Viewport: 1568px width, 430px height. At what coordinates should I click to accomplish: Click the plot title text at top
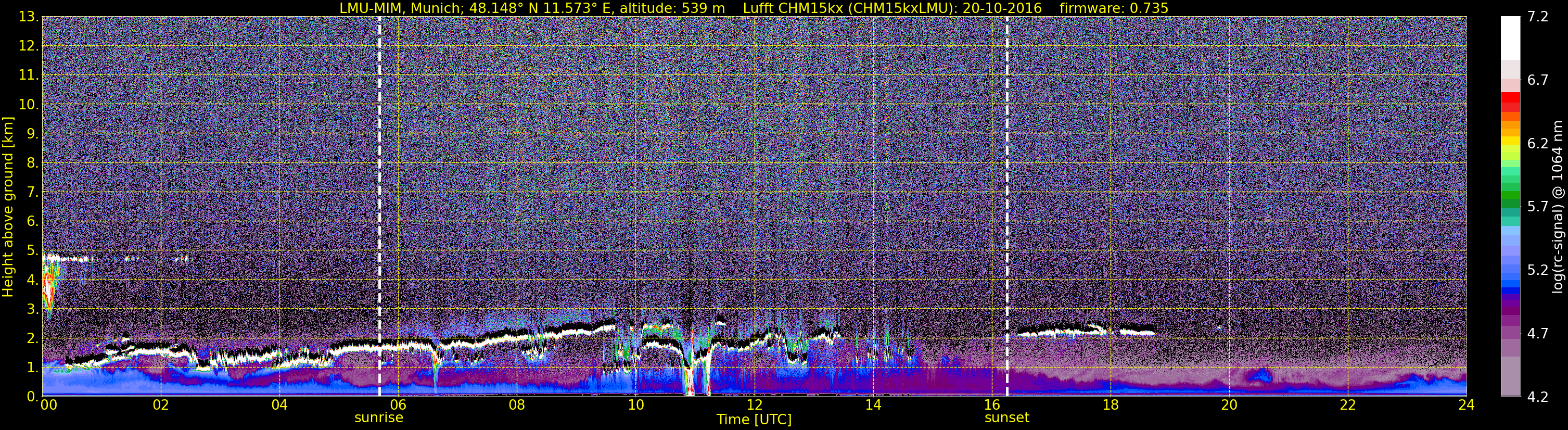754,8
